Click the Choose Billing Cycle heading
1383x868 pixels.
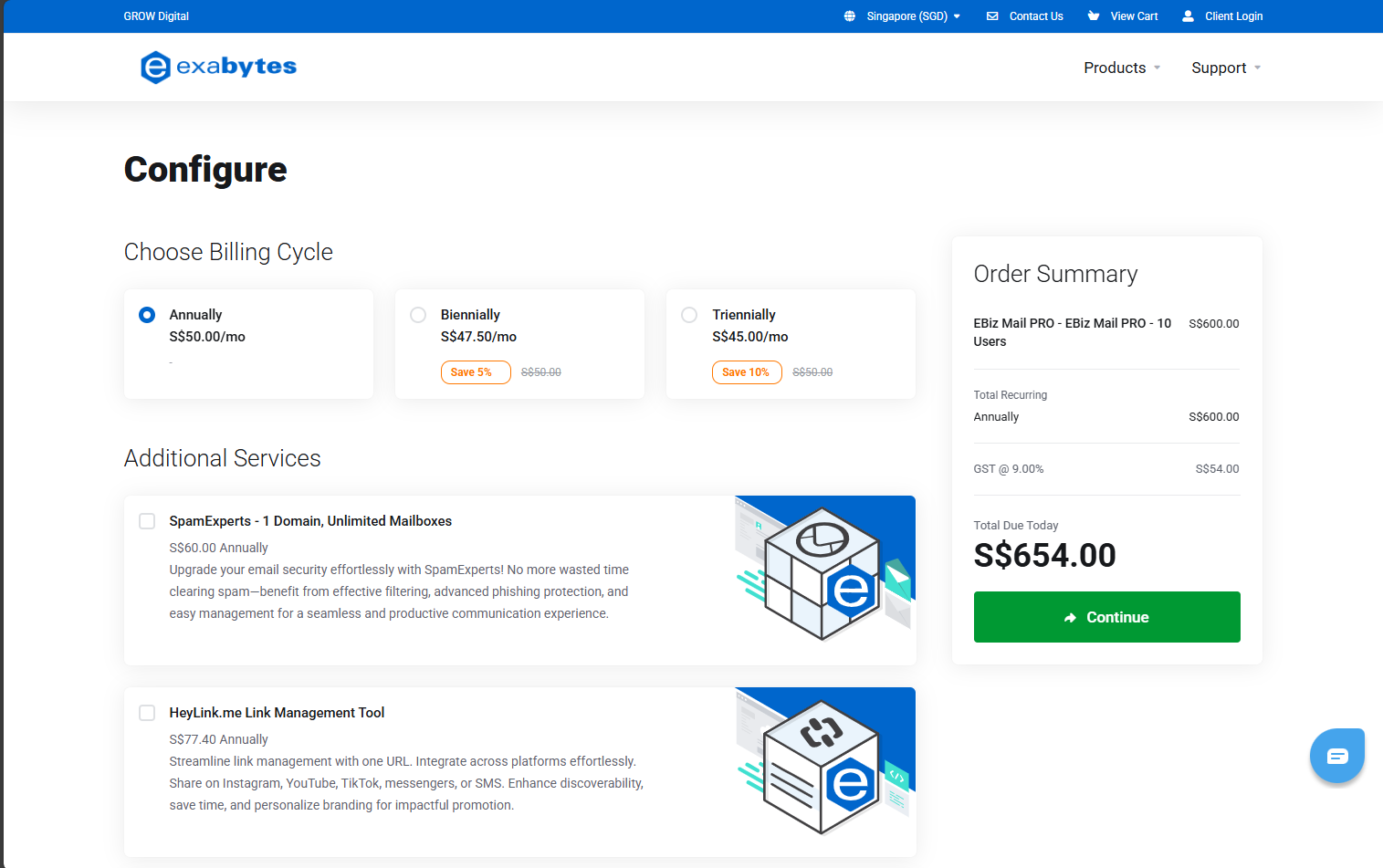(x=228, y=252)
